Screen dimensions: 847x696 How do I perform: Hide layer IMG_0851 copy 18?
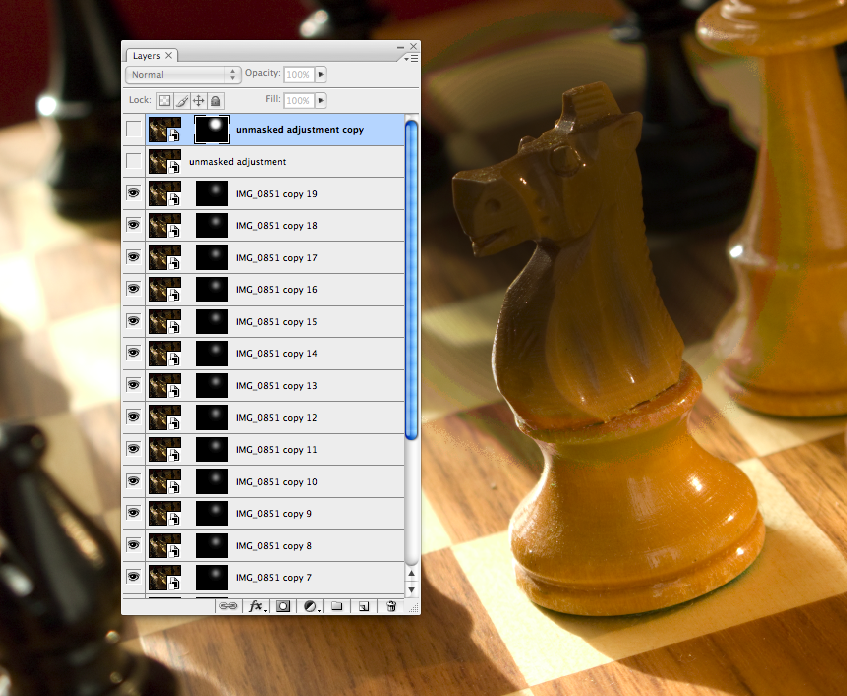pos(133,225)
